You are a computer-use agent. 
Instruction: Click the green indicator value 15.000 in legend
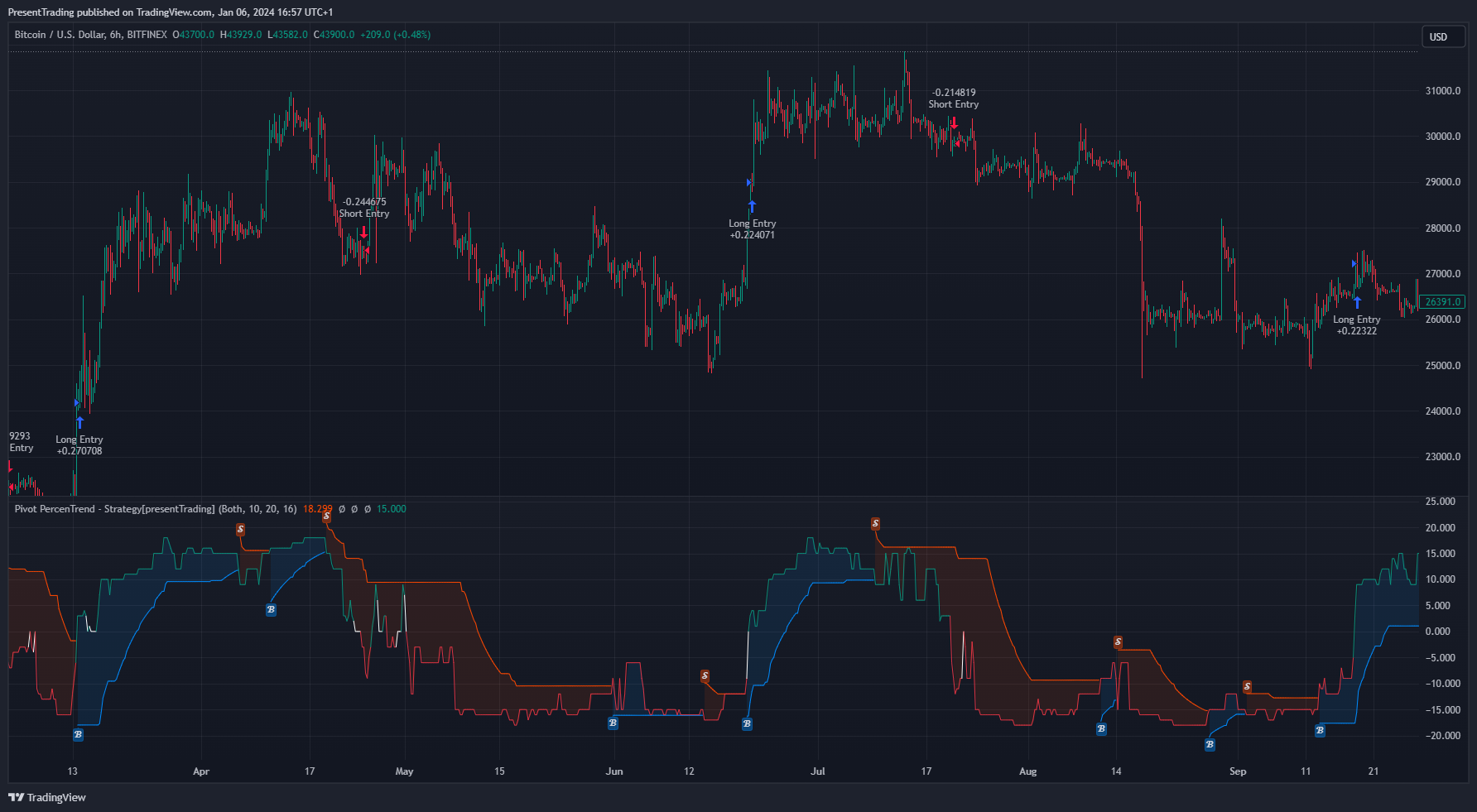[x=392, y=509]
